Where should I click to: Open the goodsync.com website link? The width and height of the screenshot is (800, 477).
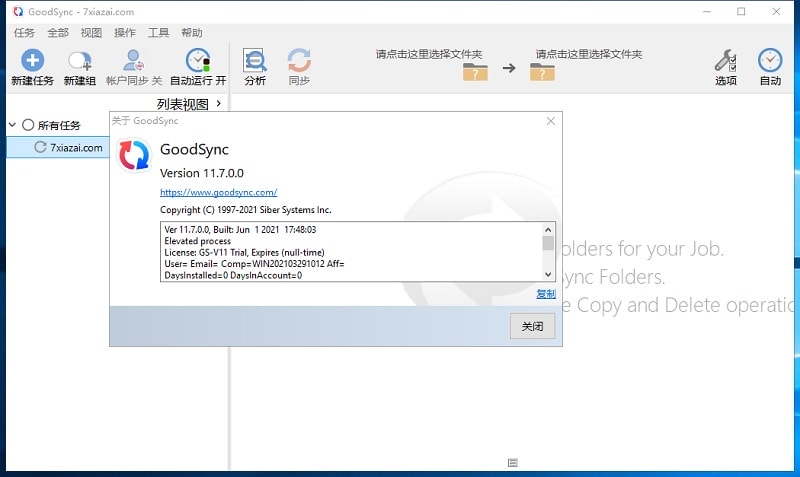(x=218, y=192)
